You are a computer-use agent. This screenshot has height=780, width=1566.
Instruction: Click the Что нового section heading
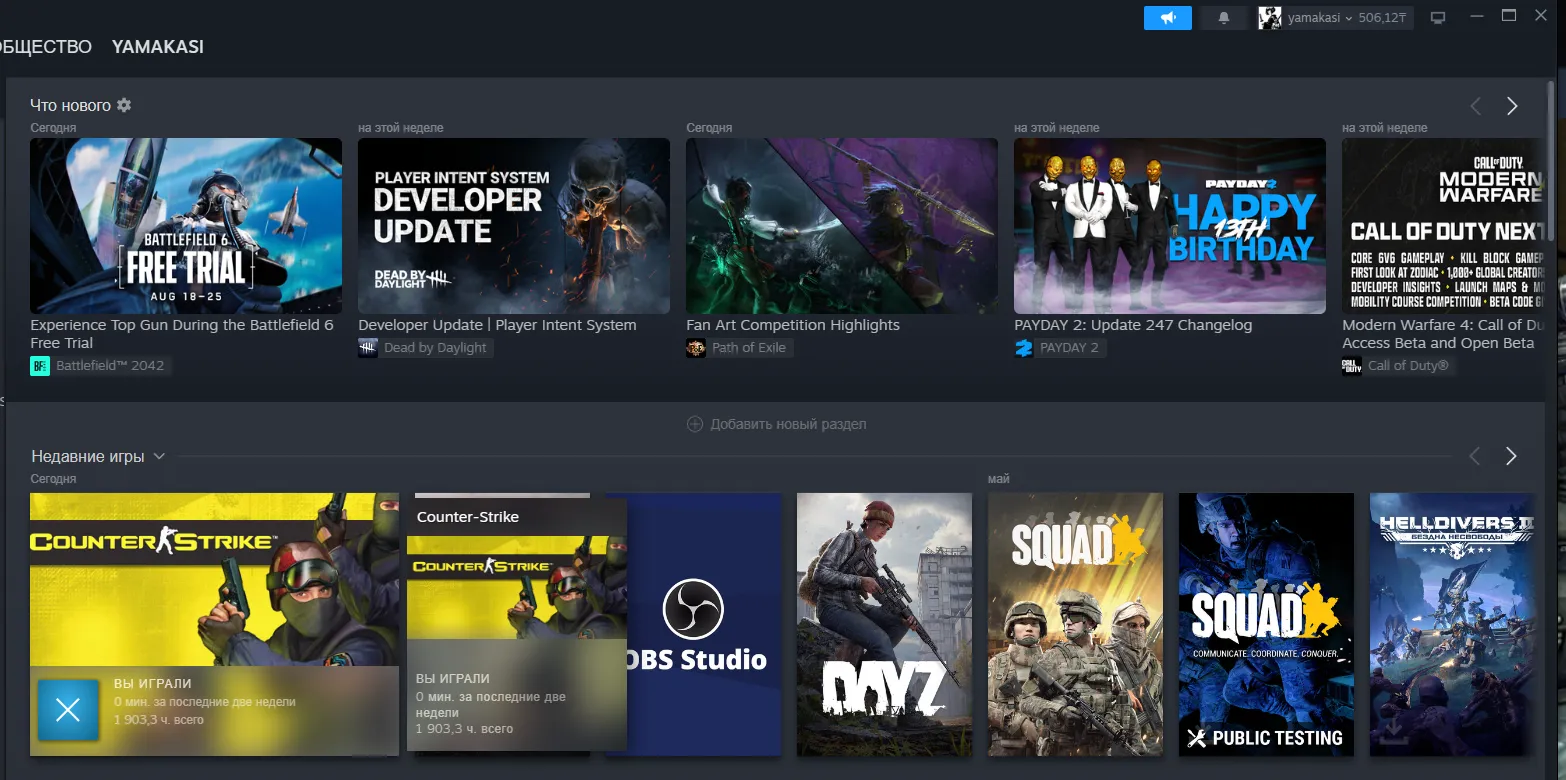[70, 105]
